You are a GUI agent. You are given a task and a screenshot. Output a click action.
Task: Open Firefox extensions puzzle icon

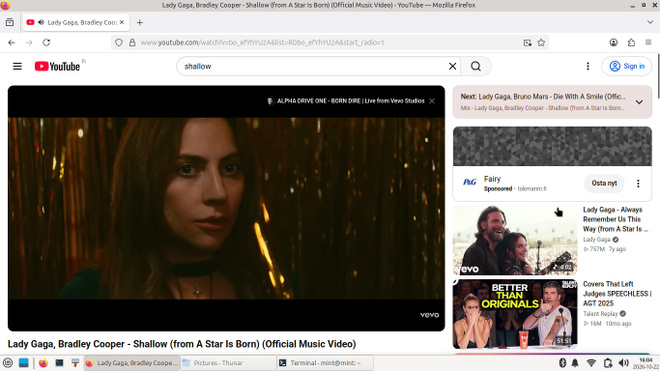click(631, 43)
